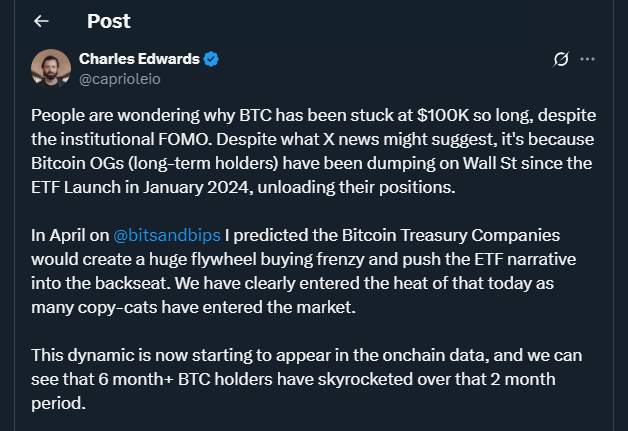
Task: Go back using the left arrow
Action: point(41,21)
